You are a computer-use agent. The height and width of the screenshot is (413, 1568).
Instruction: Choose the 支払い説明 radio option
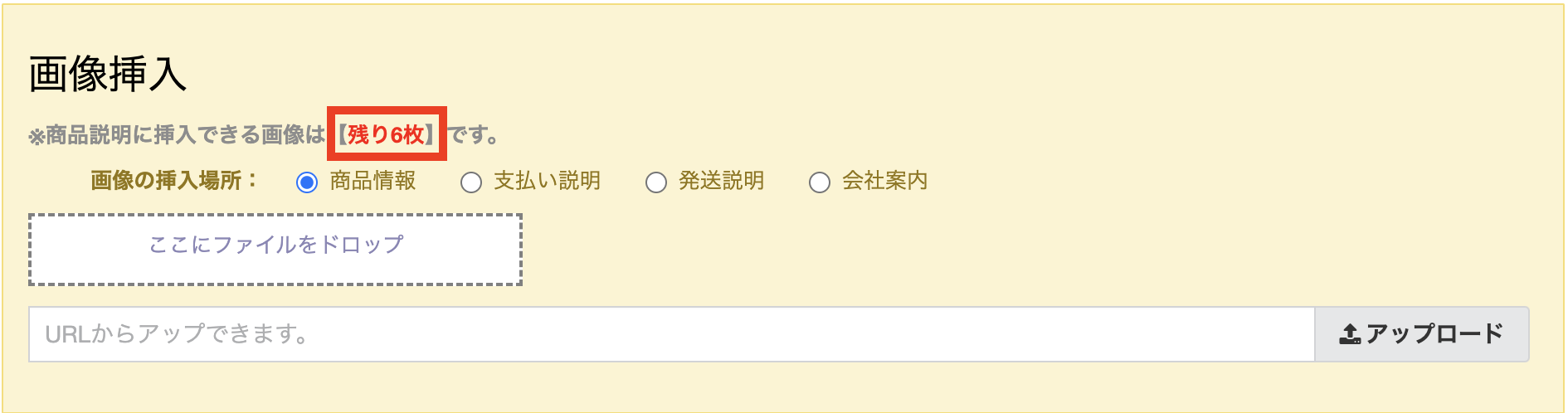471,182
